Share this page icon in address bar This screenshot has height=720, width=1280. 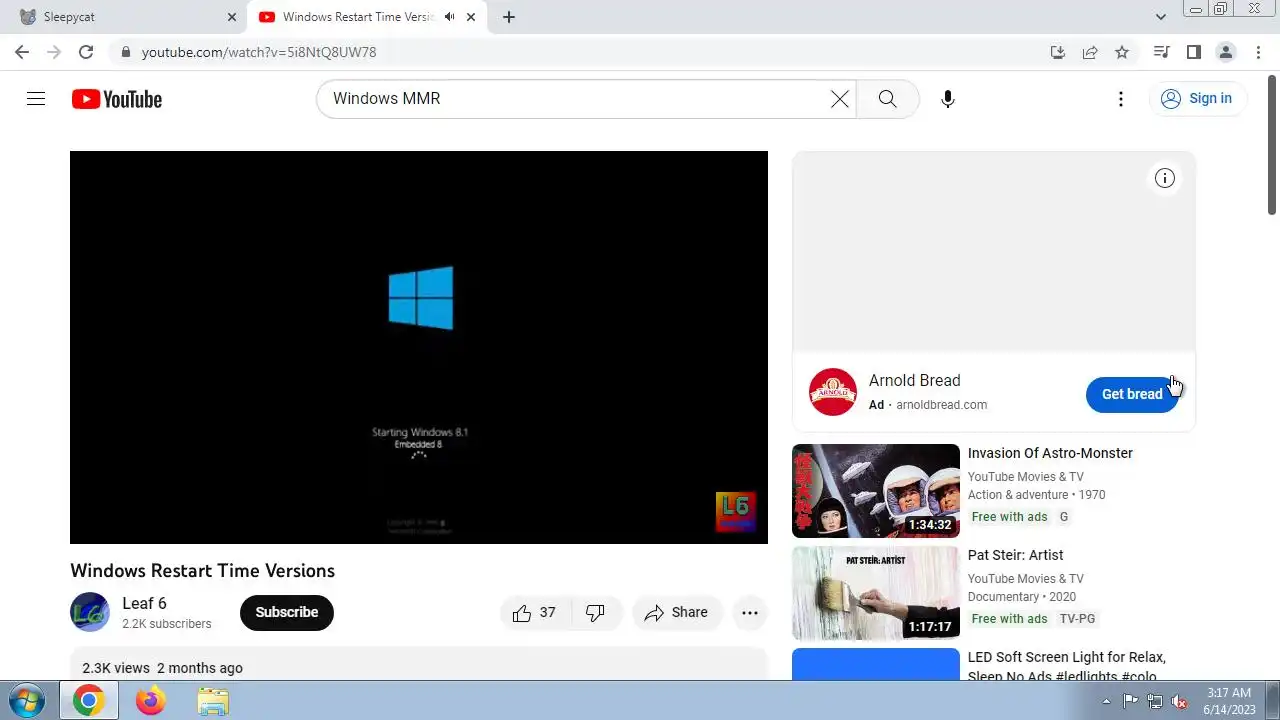pyautogui.click(x=1090, y=52)
